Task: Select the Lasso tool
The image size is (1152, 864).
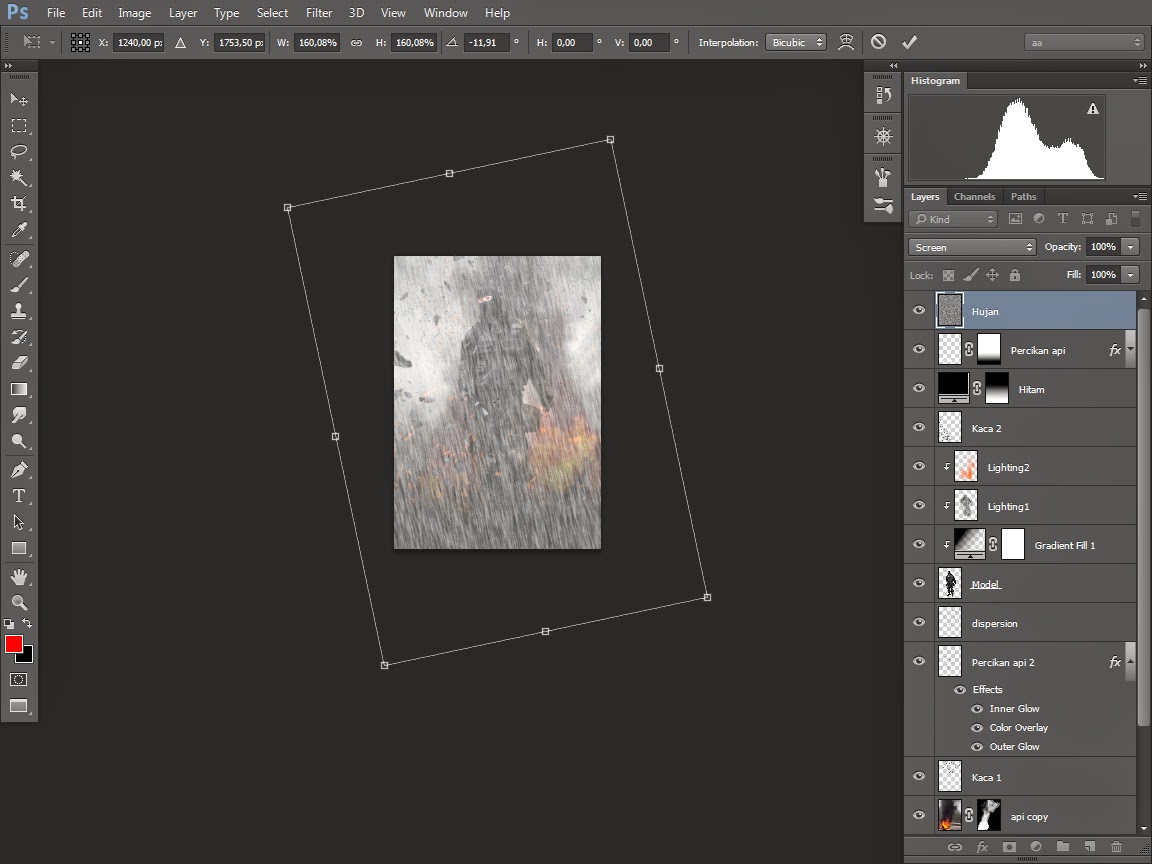Action: (x=19, y=152)
